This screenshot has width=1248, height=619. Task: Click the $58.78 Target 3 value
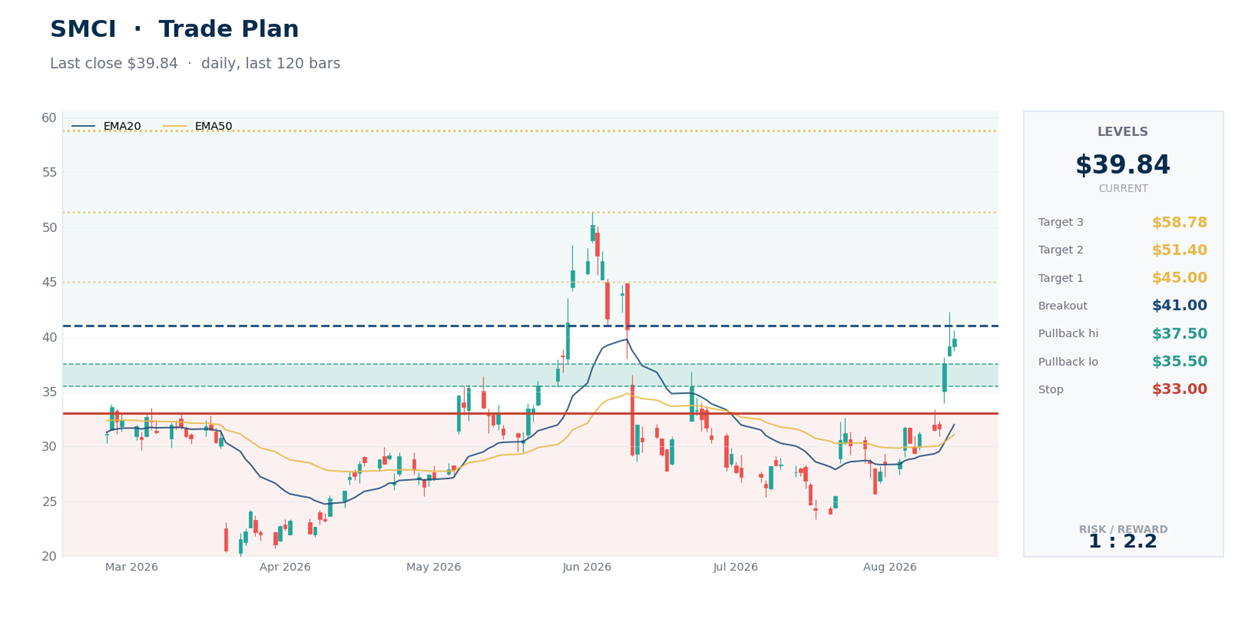coord(1179,222)
